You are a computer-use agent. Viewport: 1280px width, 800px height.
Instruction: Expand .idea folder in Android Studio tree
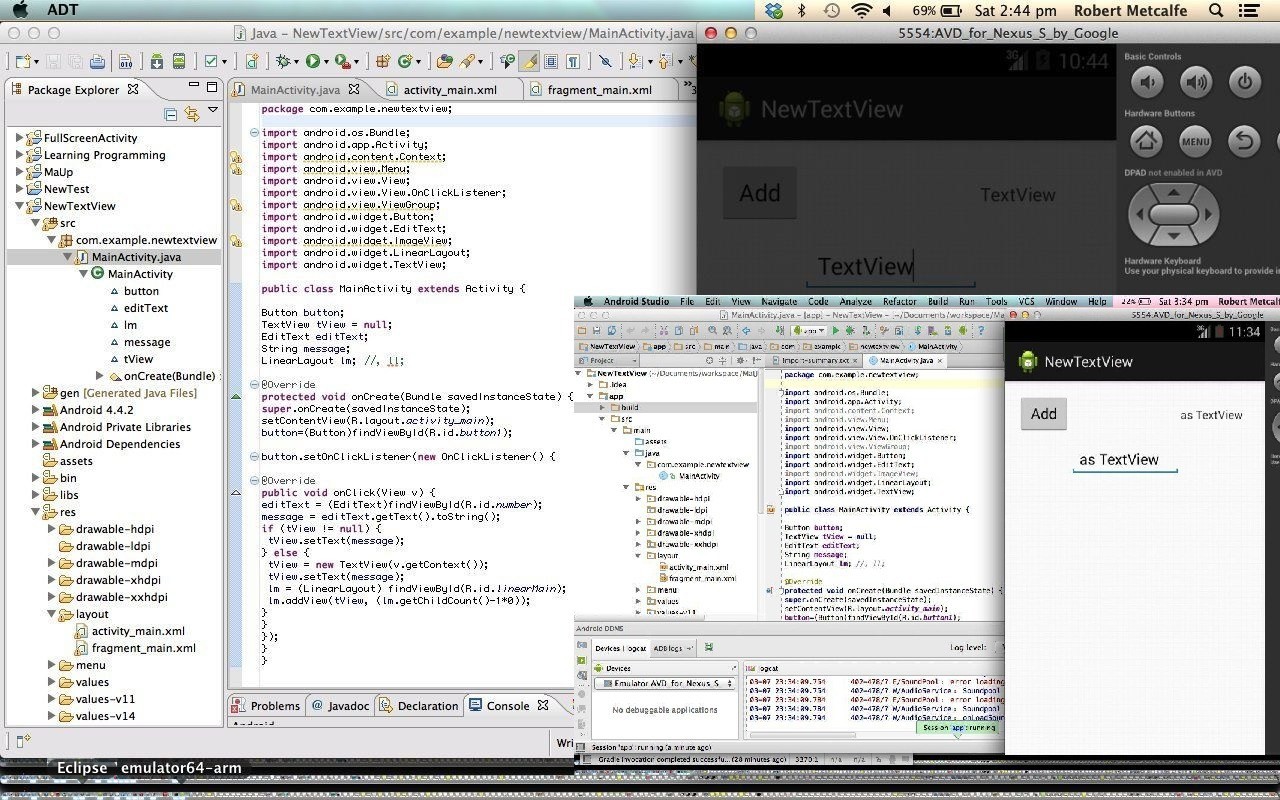590,384
